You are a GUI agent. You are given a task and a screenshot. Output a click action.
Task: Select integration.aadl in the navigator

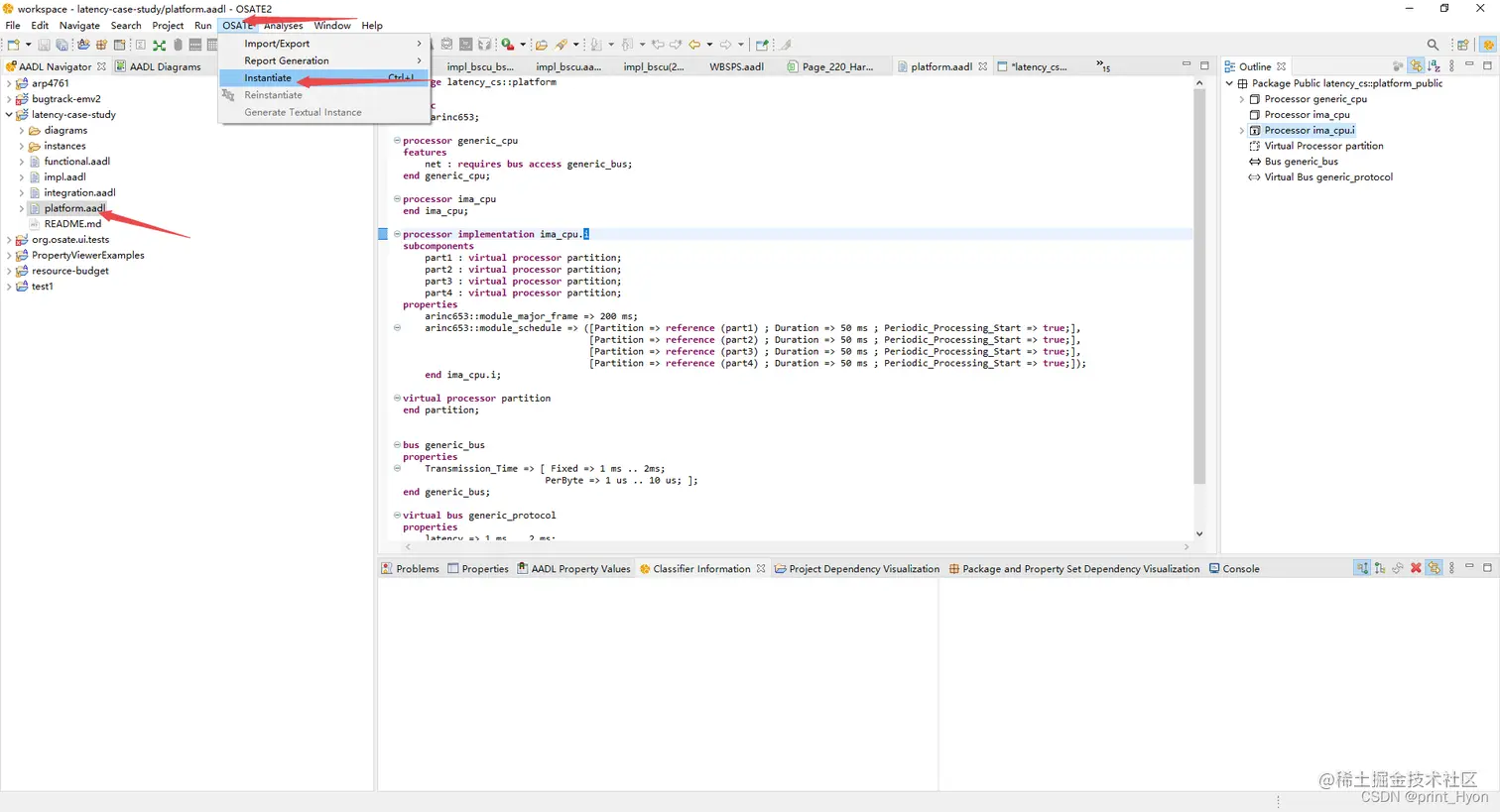pos(79,192)
